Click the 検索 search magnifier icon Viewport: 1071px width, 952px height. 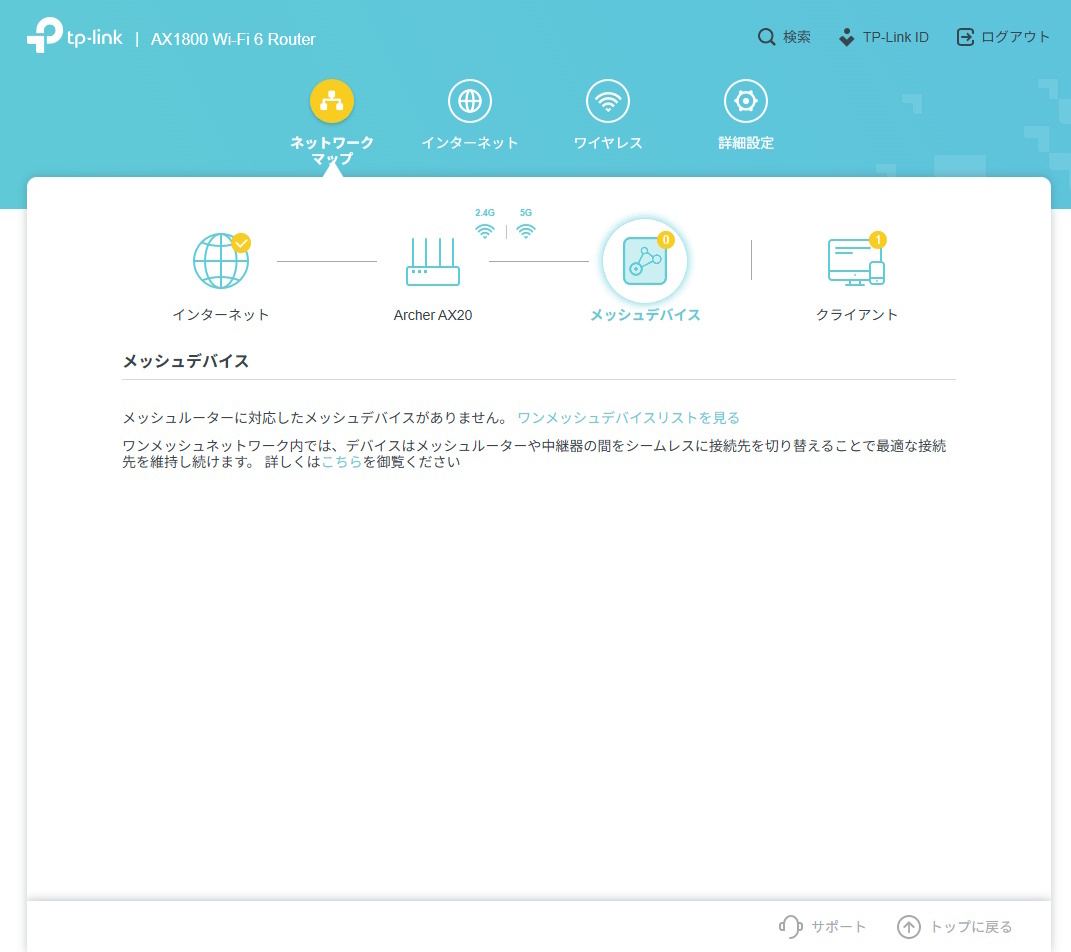point(768,36)
